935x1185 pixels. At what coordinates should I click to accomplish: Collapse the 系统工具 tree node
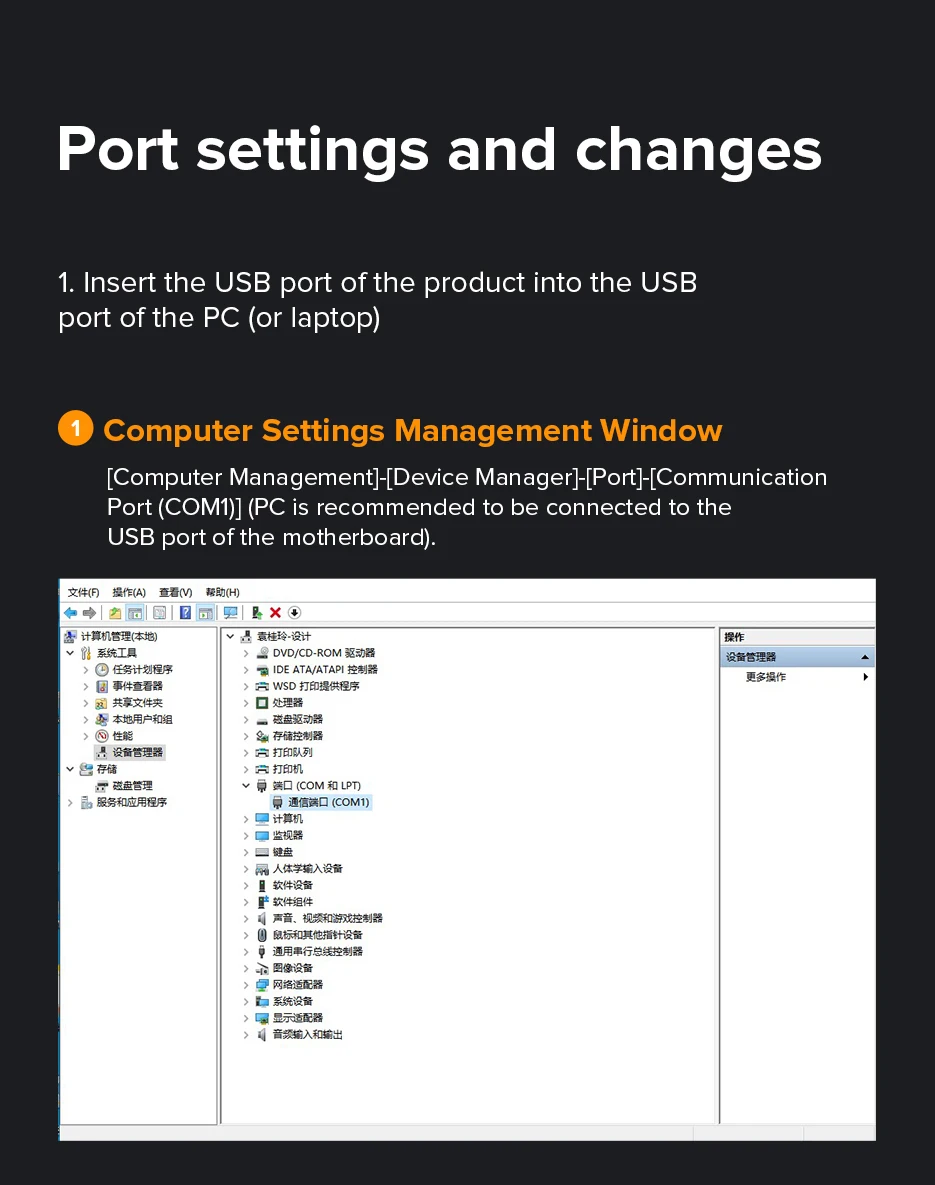pos(70,653)
